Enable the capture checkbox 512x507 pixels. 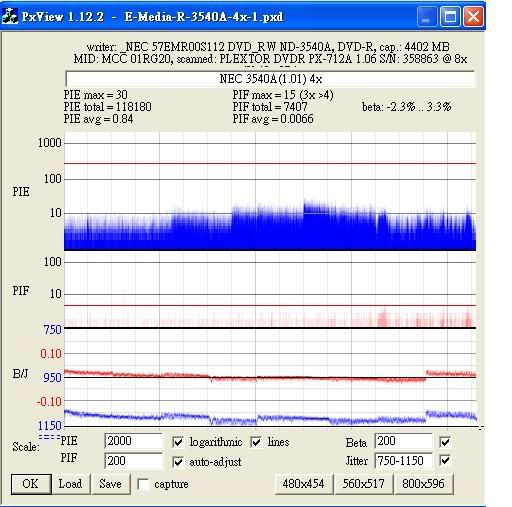pyautogui.click(x=143, y=484)
